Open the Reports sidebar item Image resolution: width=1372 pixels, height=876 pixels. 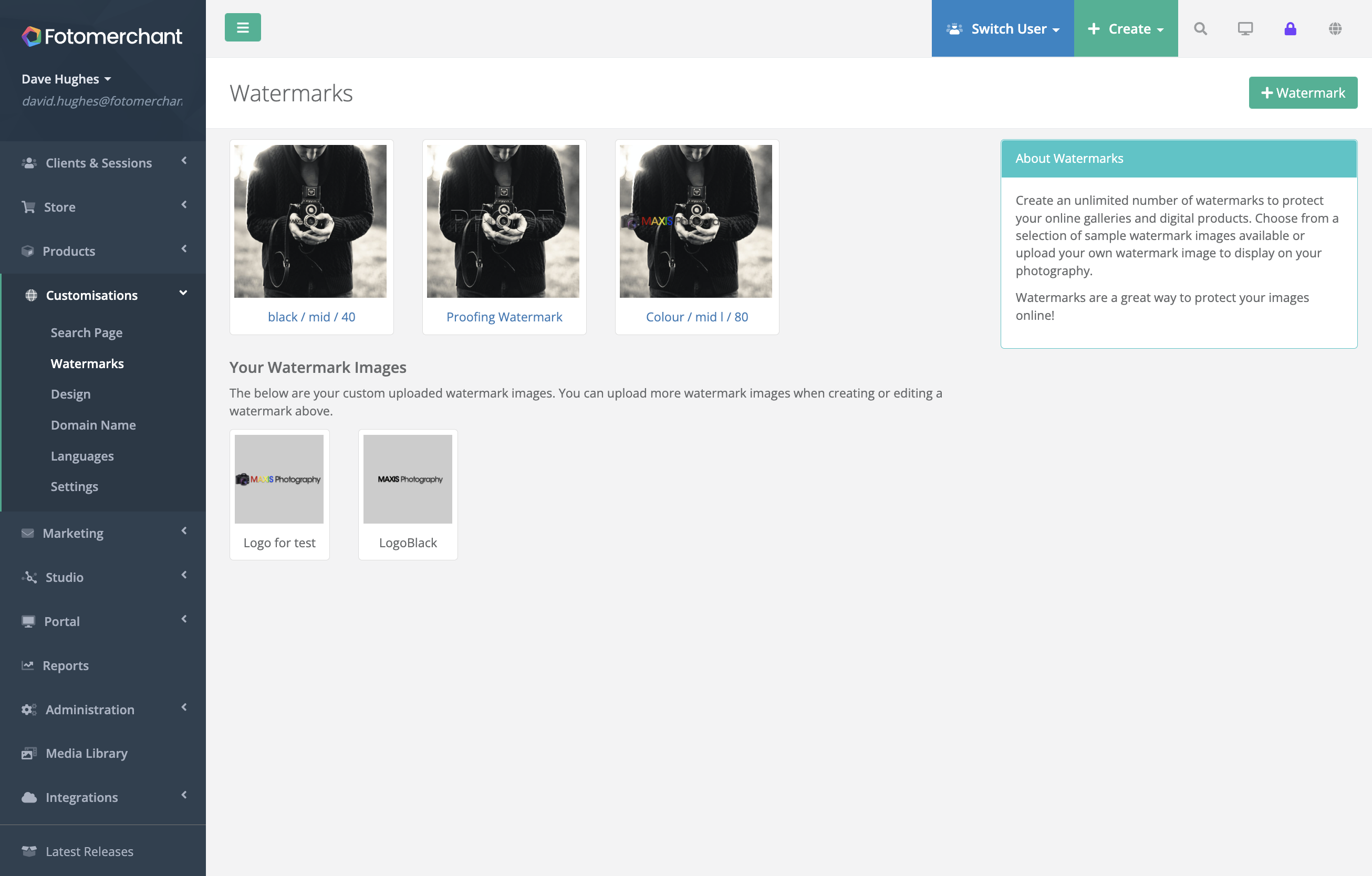click(x=66, y=665)
